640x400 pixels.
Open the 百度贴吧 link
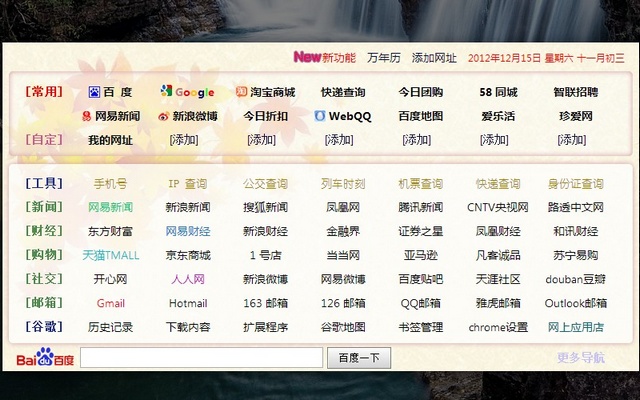(x=420, y=279)
